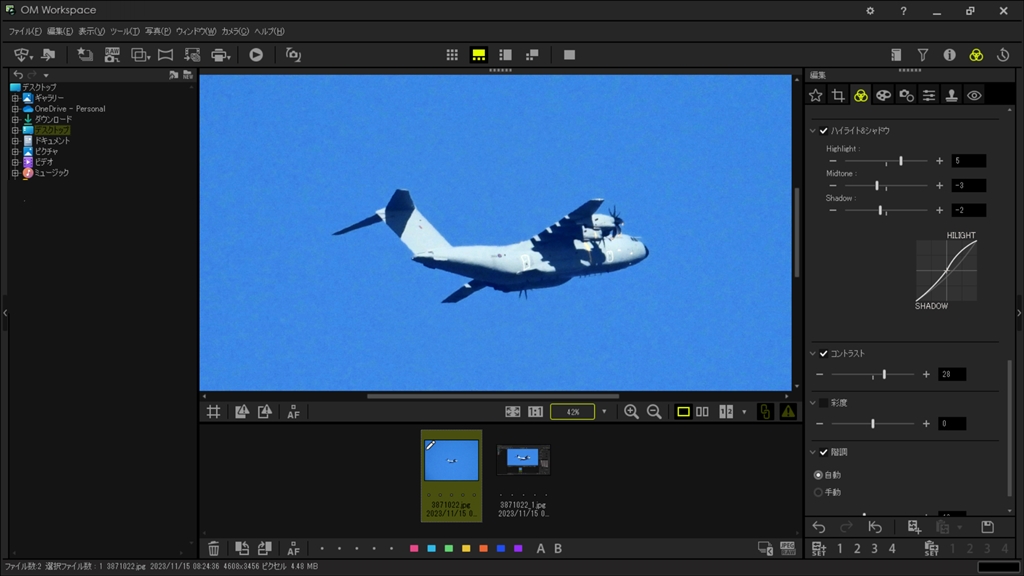Reset edits with the revert arrow icon
The height and width of the screenshot is (576, 1024).
875,527
